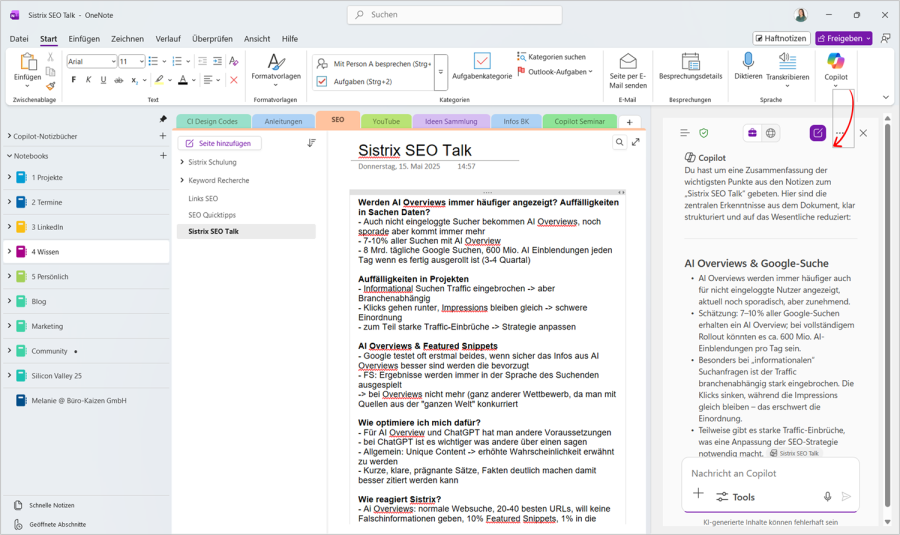Apply the yellow text highlight color
This screenshot has width=900, height=535.
point(159,80)
